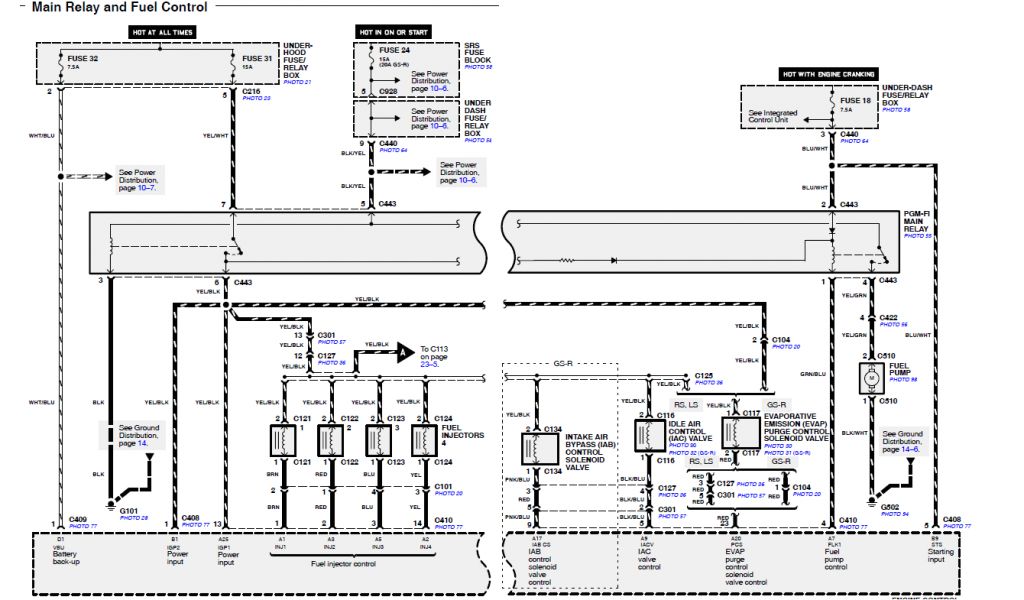
Task: Click the fuel pump motor symbol
Action: [867, 376]
